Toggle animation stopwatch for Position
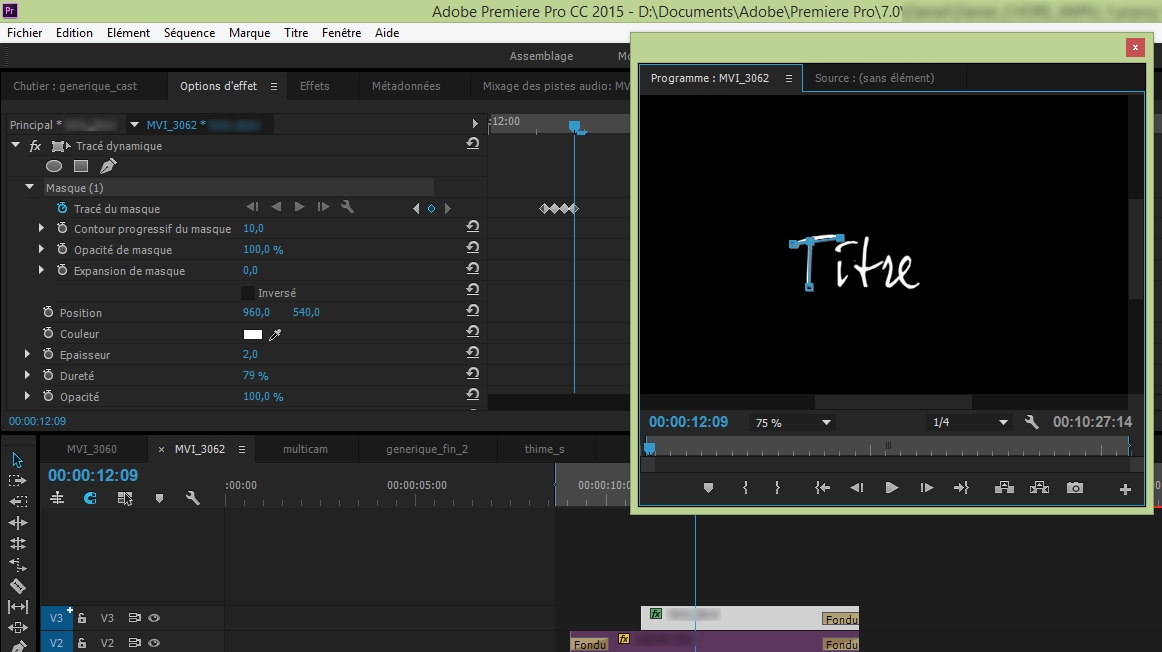Screen dimensions: 1162x652 pyautogui.click(x=48, y=312)
